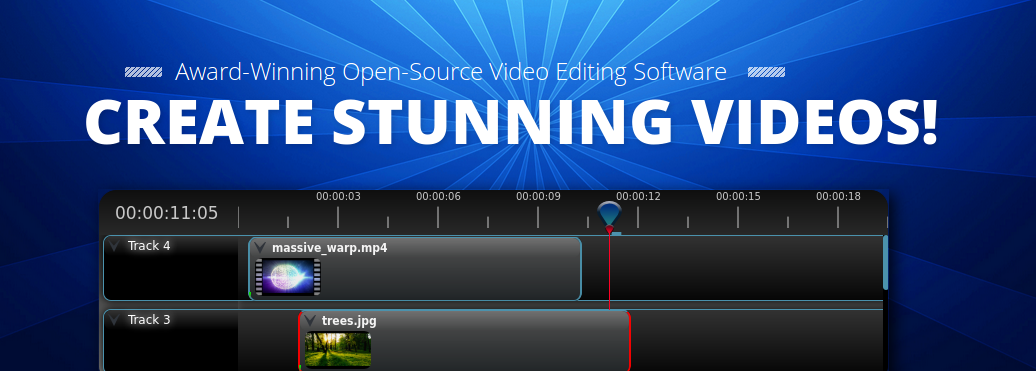The width and height of the screenshot is (1036, 371).
Task: Click the trees.jpg clip title
Action: (x=349, y=321)
